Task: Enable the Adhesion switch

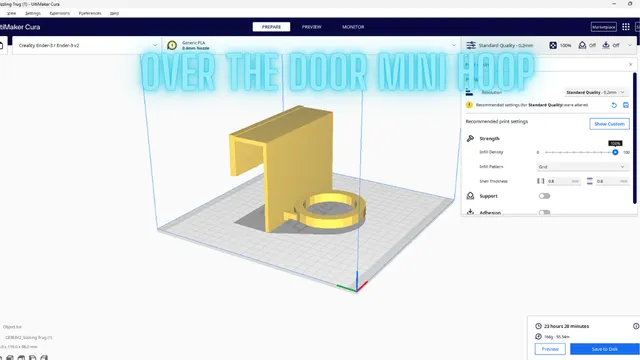Action: (x=544, y=212)
